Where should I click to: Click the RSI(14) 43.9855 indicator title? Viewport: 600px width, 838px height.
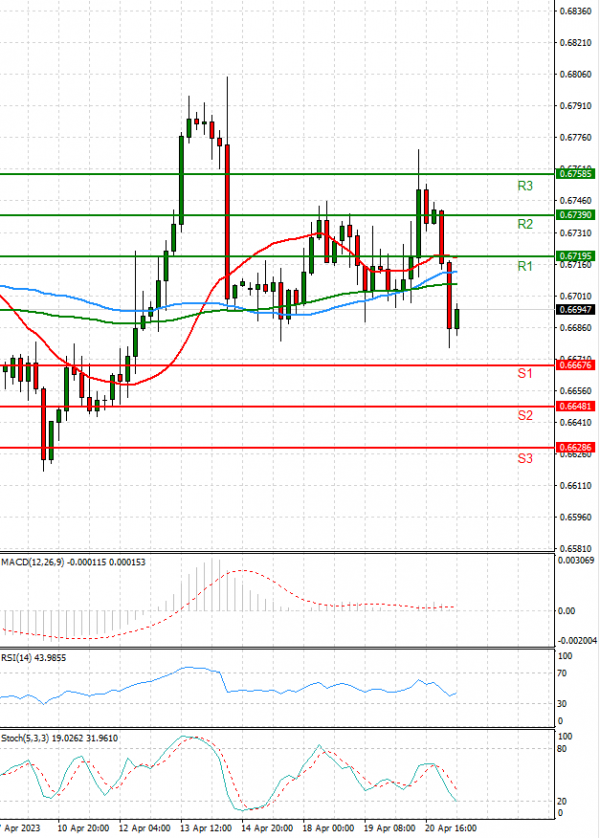pyautogui.click(x=34, y=658)
